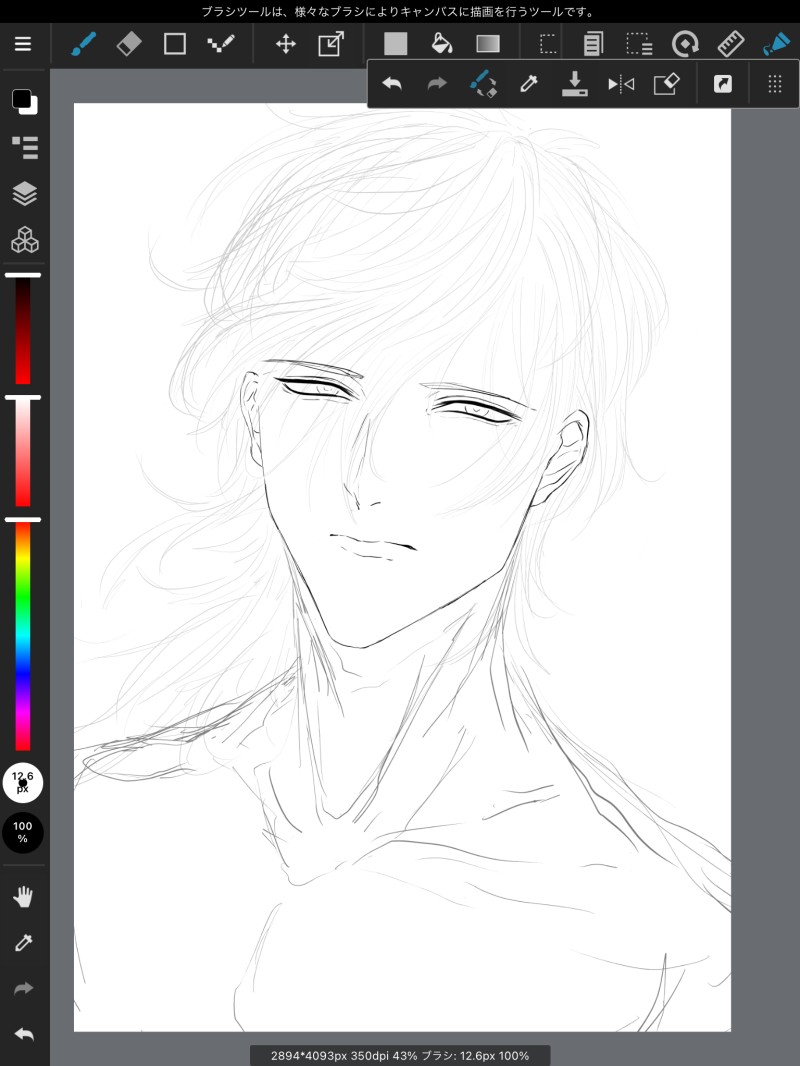Toggle brush/eraser swap in floating toolbar

pyautogui.click(x=483, y=84)
